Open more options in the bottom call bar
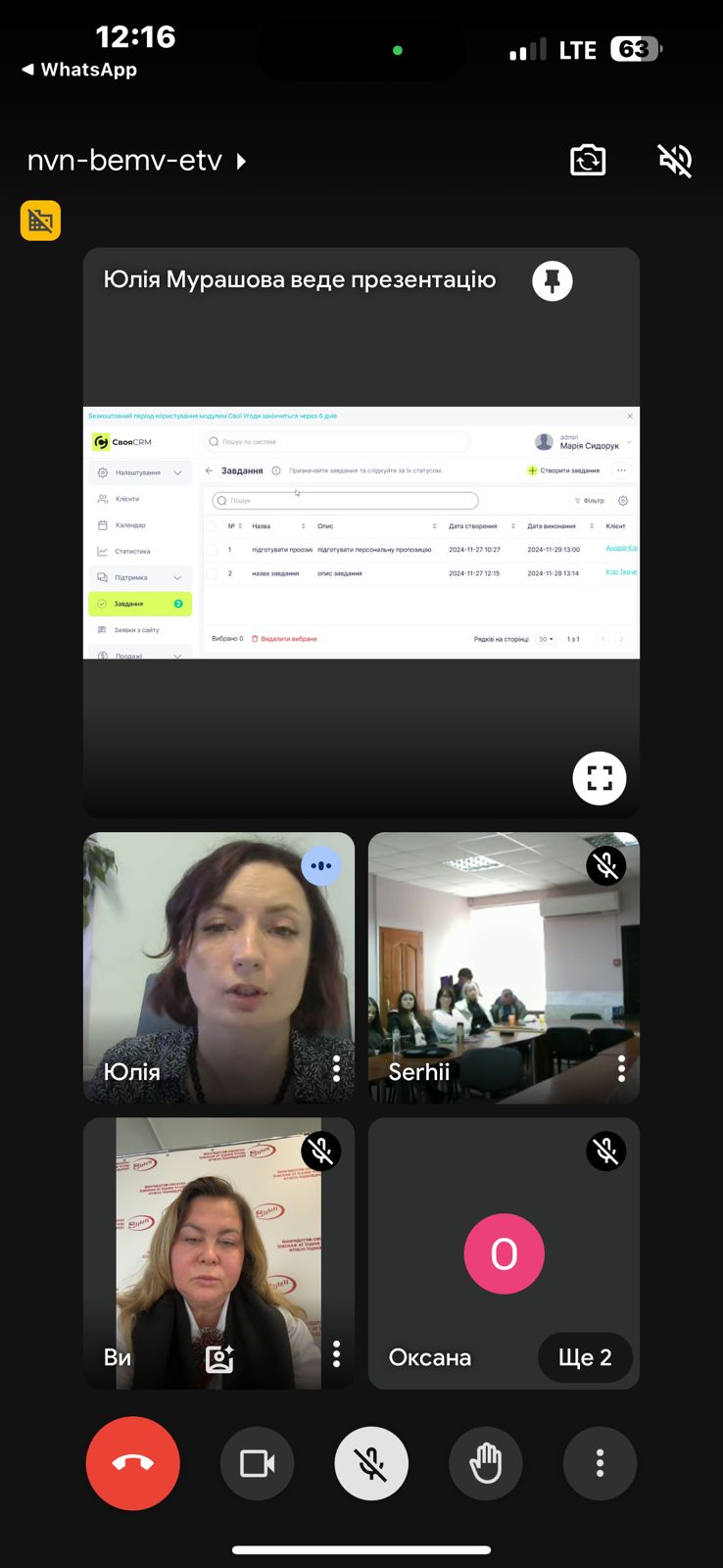The height and width of the screenshot is (1568, 723). pos(601,1463)
